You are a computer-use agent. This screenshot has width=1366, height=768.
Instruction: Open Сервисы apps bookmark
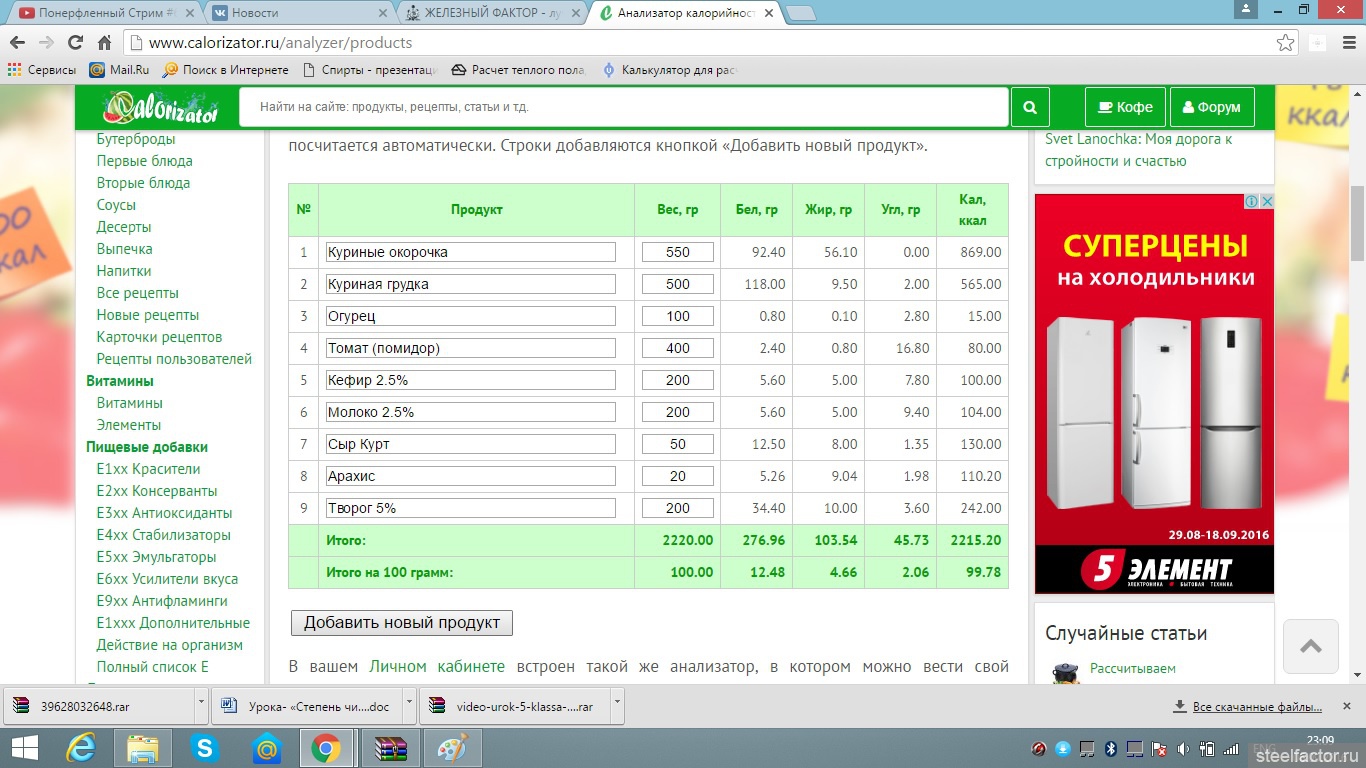click(x=42, y=70)
